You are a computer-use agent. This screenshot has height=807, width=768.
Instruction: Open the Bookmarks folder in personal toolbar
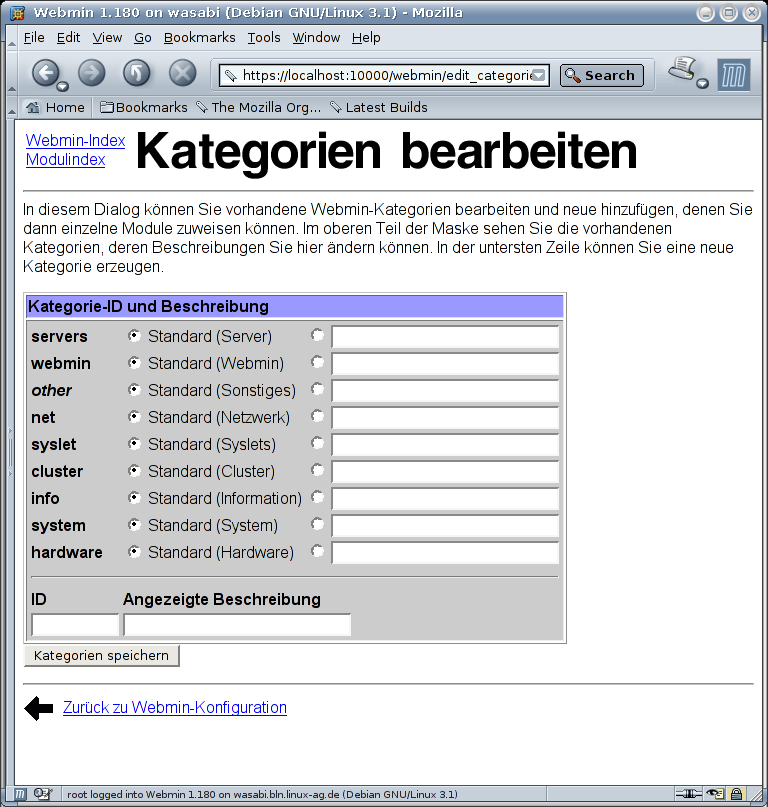coord(144,108)
